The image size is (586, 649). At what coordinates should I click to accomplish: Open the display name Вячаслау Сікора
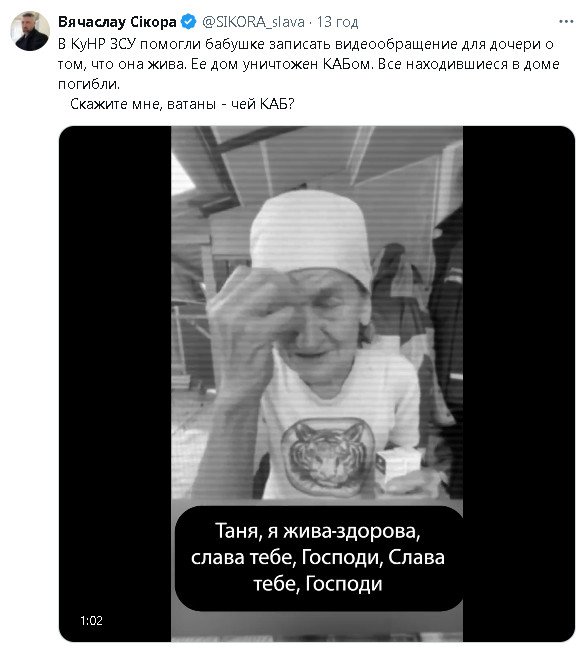[117, 22]
